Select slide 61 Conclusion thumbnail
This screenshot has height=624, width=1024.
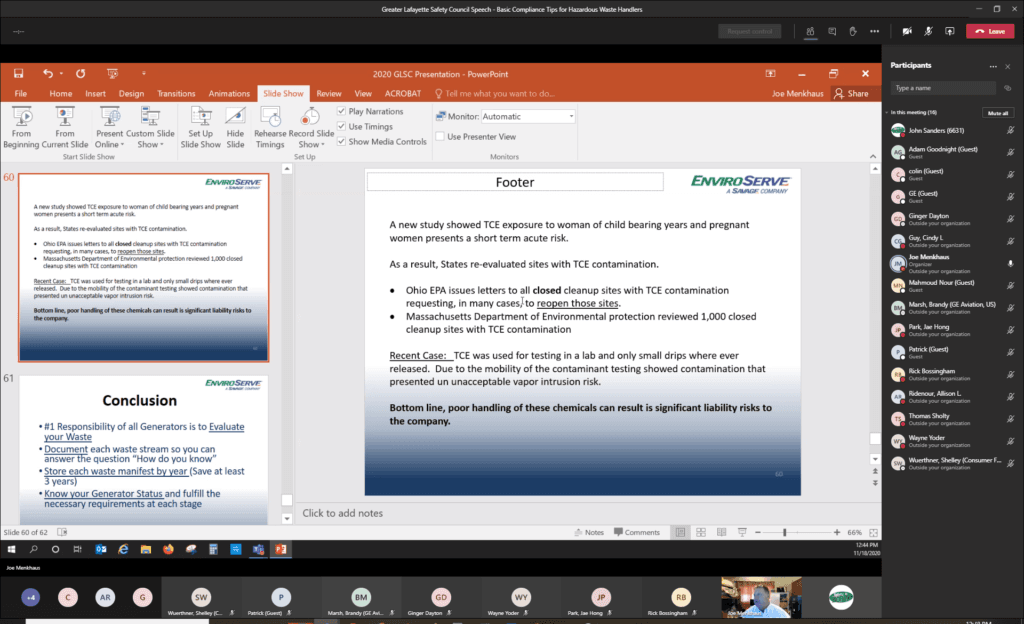pos(144,450)
